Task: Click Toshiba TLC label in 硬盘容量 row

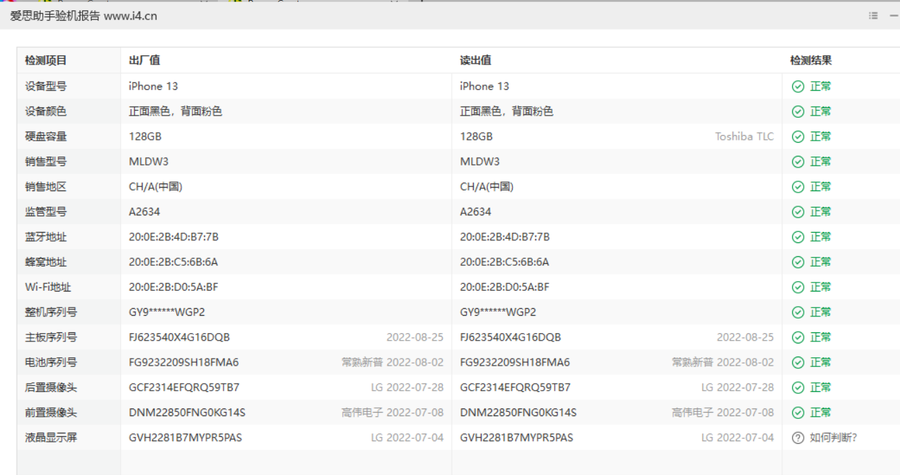Action: coord(744,136)
